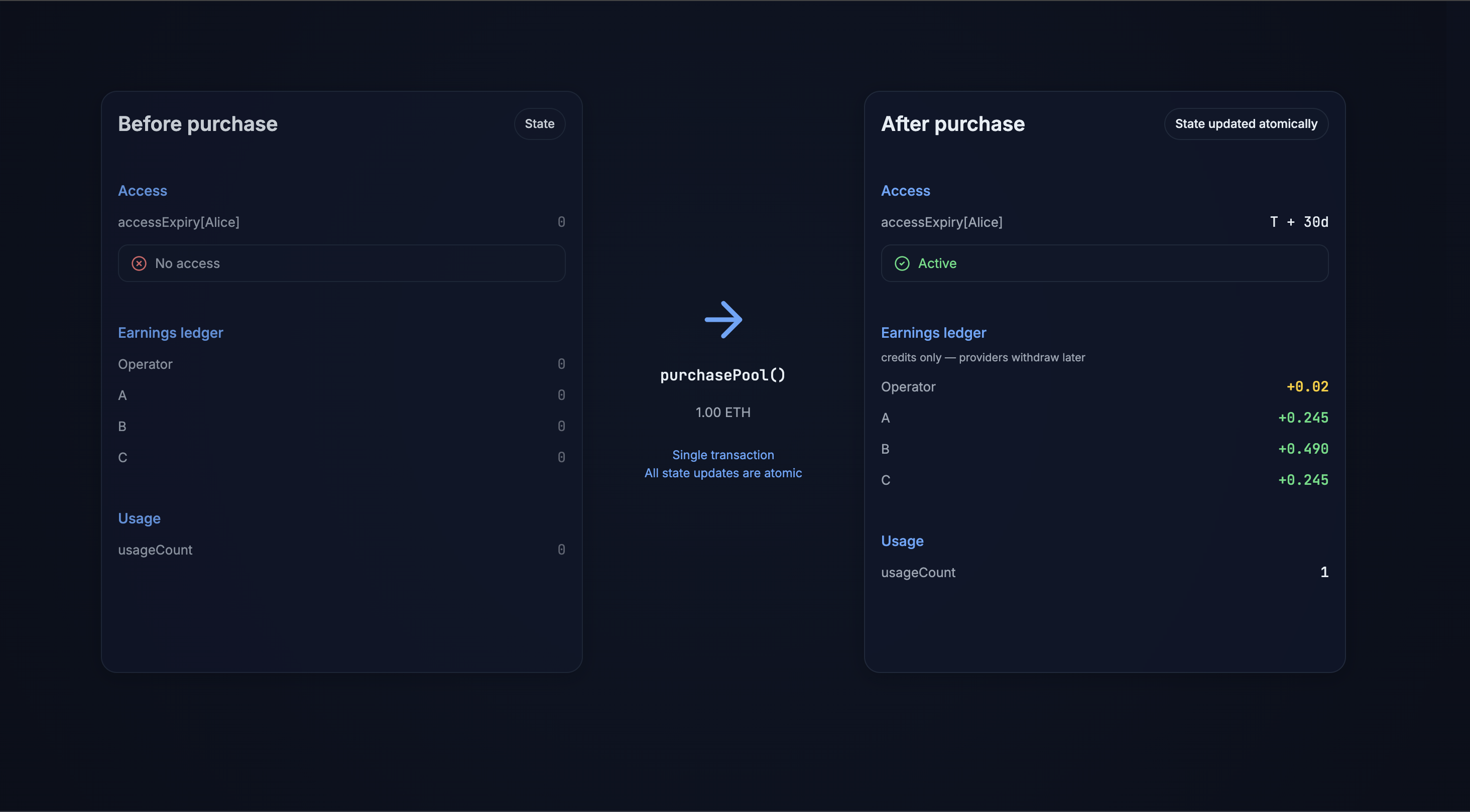Image resolution: width=1470 pixels, height=812 pixels.
Task: Click the Before purchase title
Action: tap(197, 124)
